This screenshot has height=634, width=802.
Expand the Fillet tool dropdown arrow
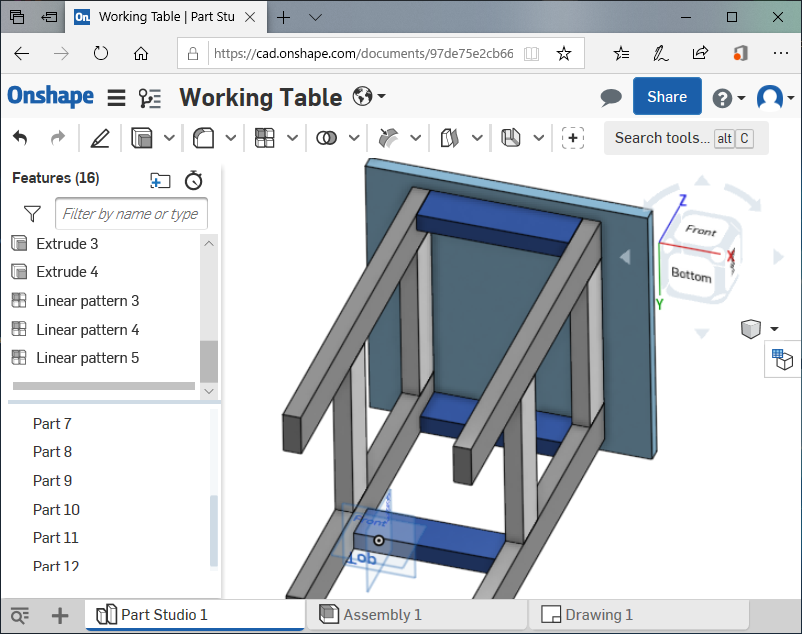tap(231, 138)
